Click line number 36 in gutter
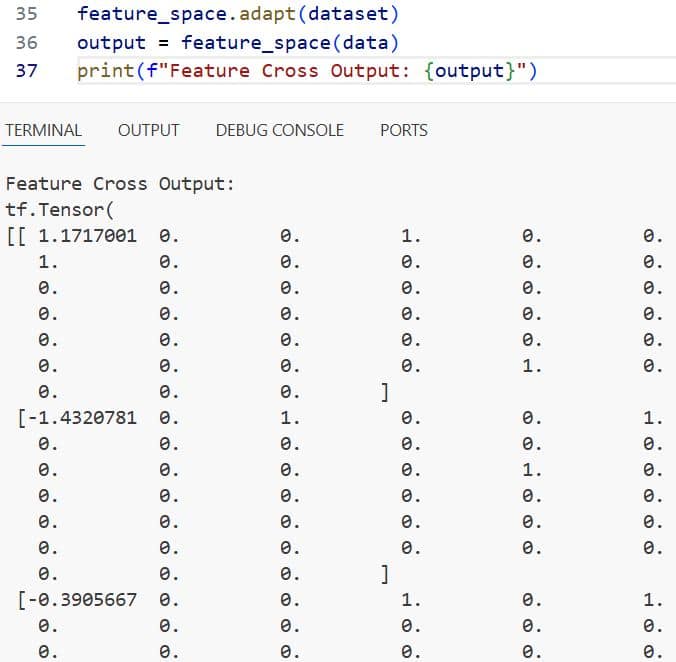676x662 pixels. tap(26, 43)
